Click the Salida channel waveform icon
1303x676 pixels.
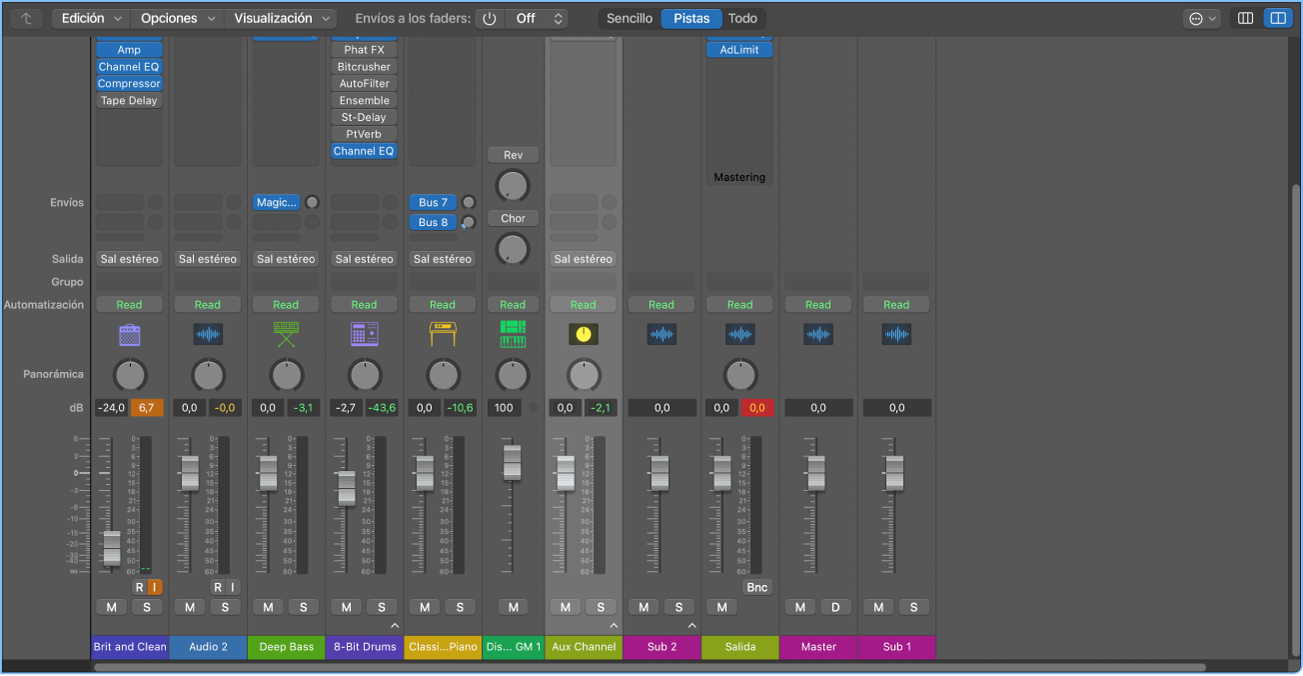click(x=740, y=334)
